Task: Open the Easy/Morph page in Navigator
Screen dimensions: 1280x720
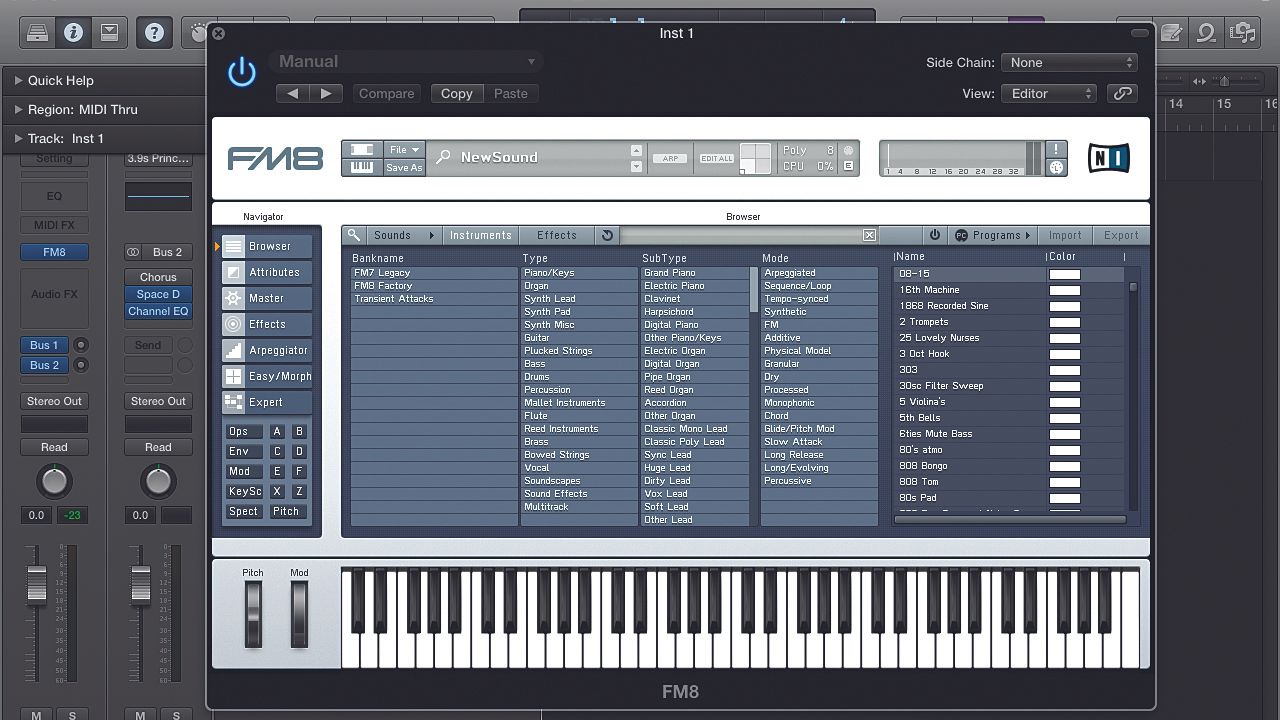Action: click(x=267, y=376)
